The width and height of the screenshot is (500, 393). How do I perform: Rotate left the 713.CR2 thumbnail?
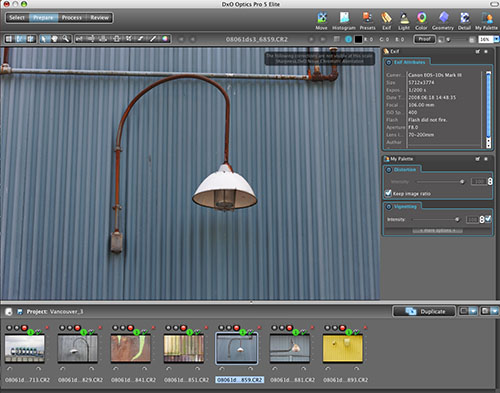click(x=9, y=369)
